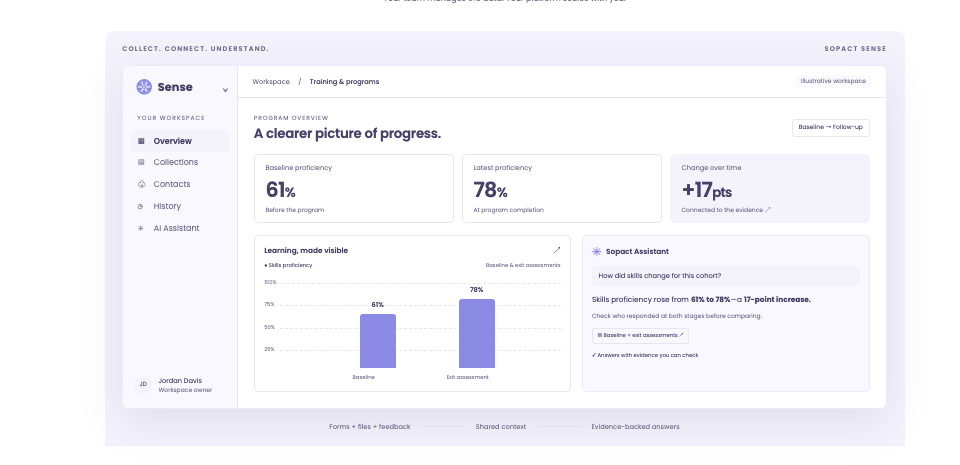
Task: Click the Workspace breadcrumb link
Action: click(271, 81)
